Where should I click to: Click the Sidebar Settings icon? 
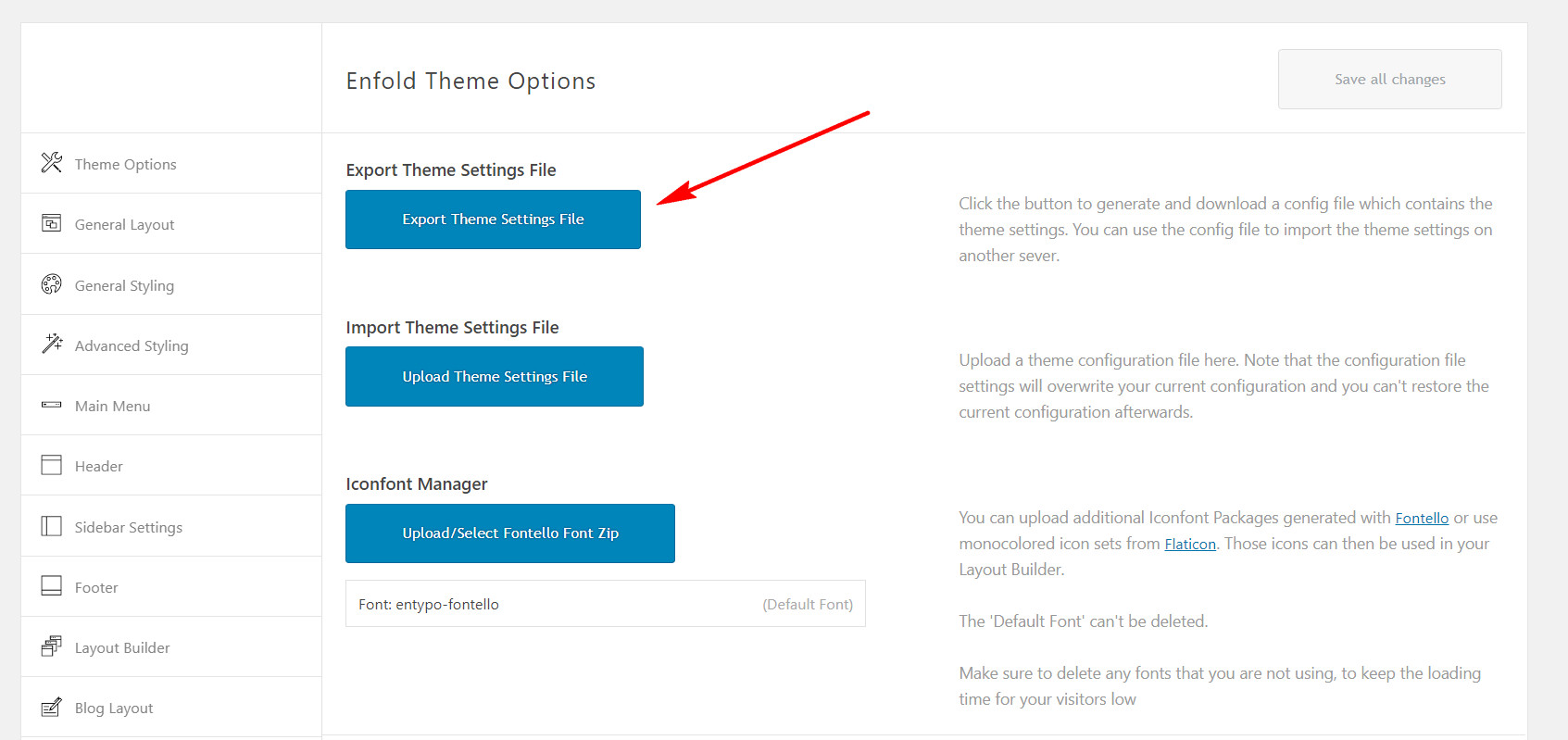[52, 526]
